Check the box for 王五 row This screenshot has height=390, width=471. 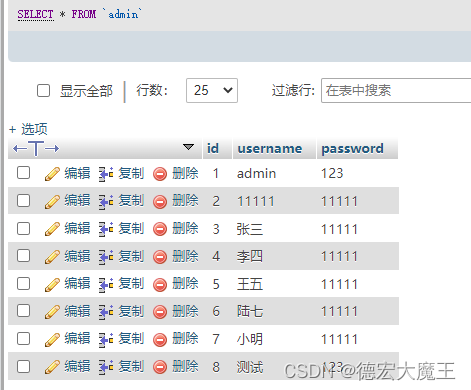(23, 283)
